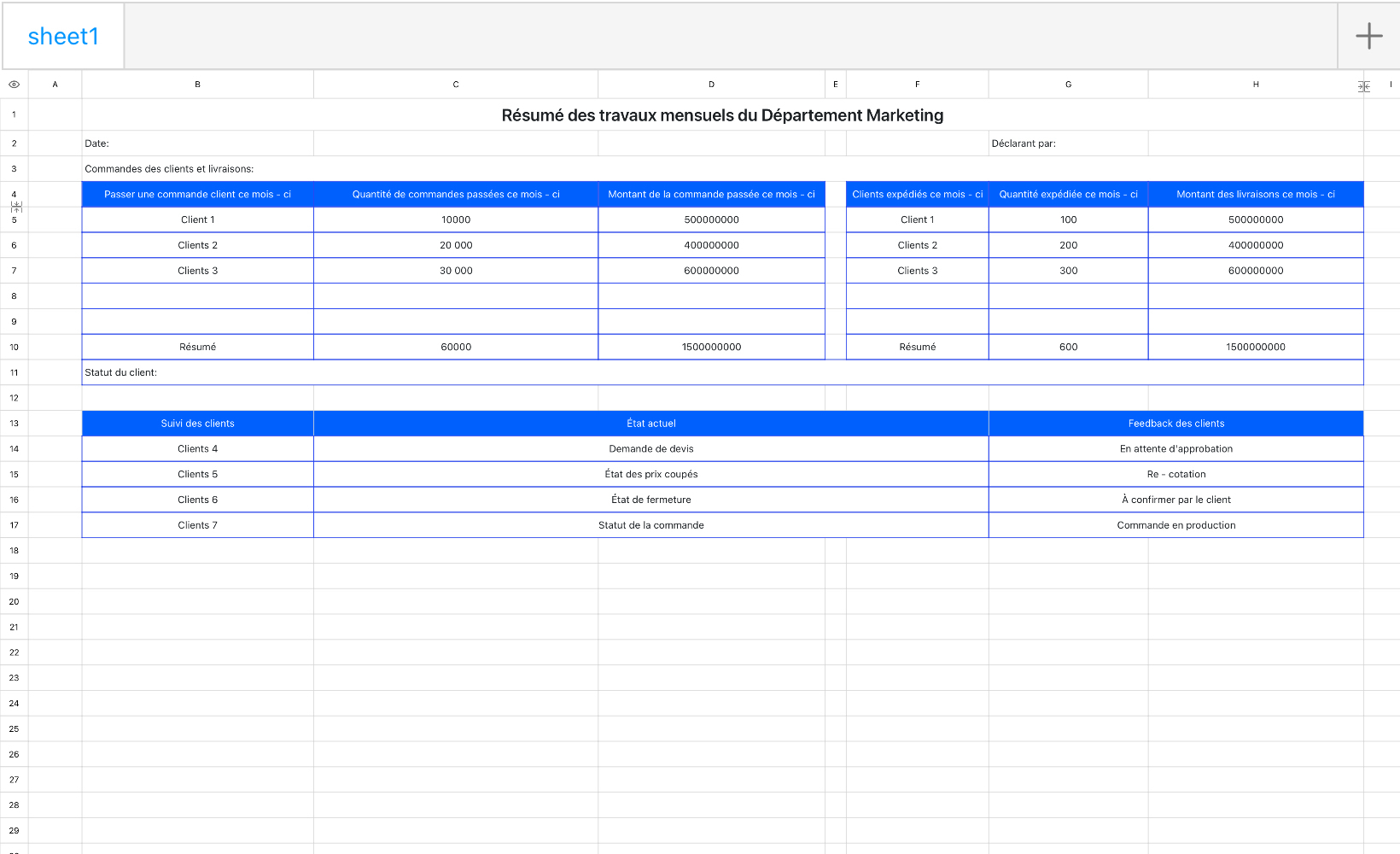Select column B header
1400x854 pixels.
(x=197, y=85)
